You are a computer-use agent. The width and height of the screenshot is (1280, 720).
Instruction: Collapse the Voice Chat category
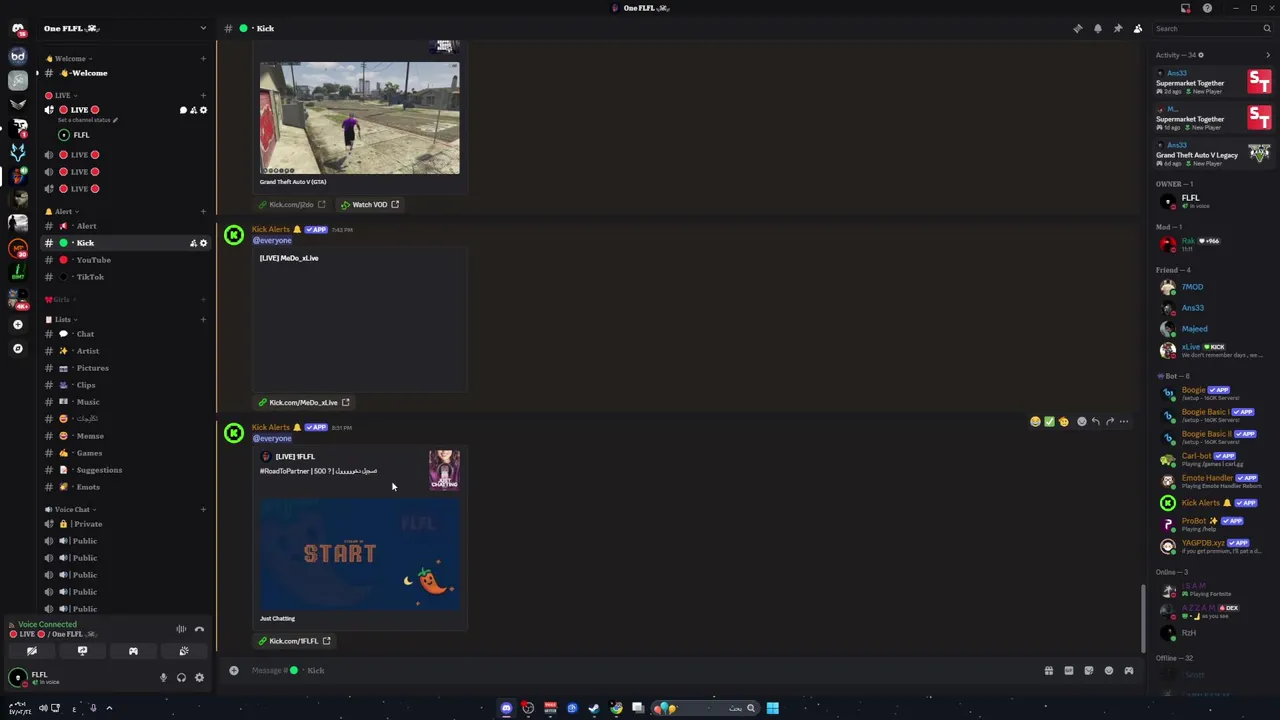(x=71, y=509)
